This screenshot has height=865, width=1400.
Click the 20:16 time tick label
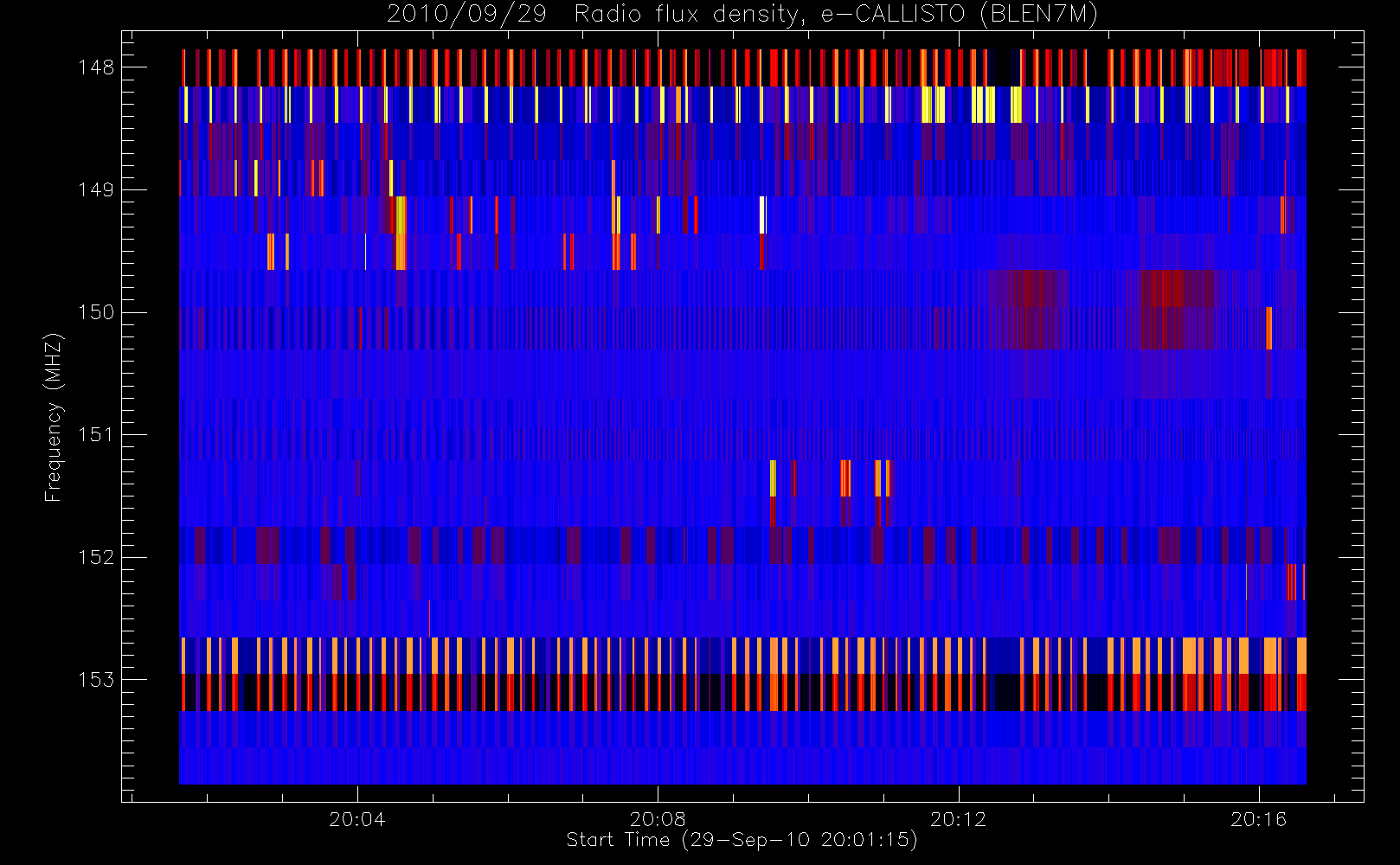(x=1259, y=819)
